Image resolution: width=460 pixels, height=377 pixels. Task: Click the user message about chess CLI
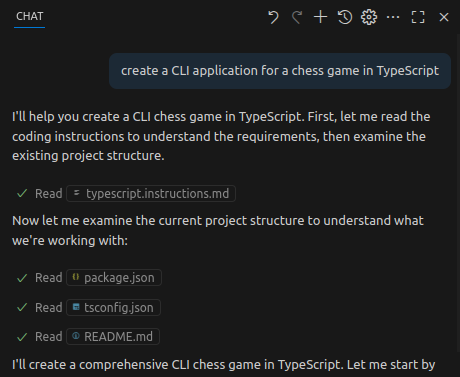280,71
